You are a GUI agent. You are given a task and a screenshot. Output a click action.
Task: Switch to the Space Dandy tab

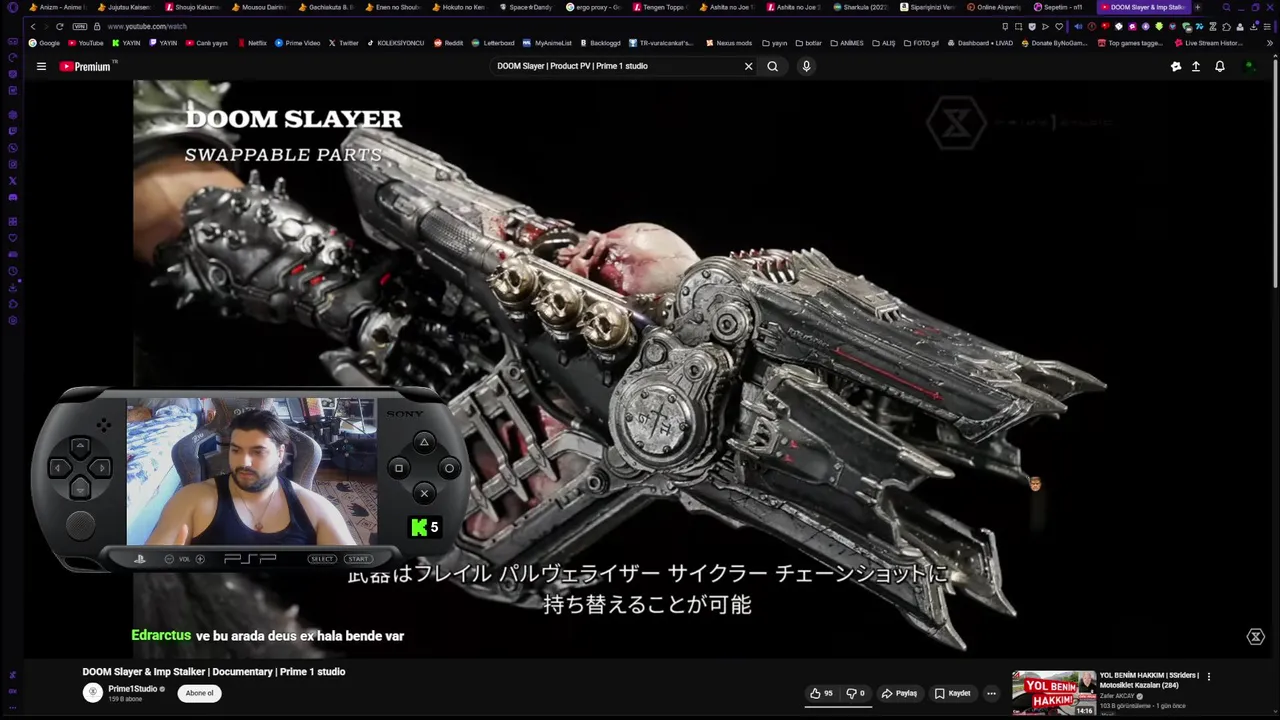click(x=526, y=7)
